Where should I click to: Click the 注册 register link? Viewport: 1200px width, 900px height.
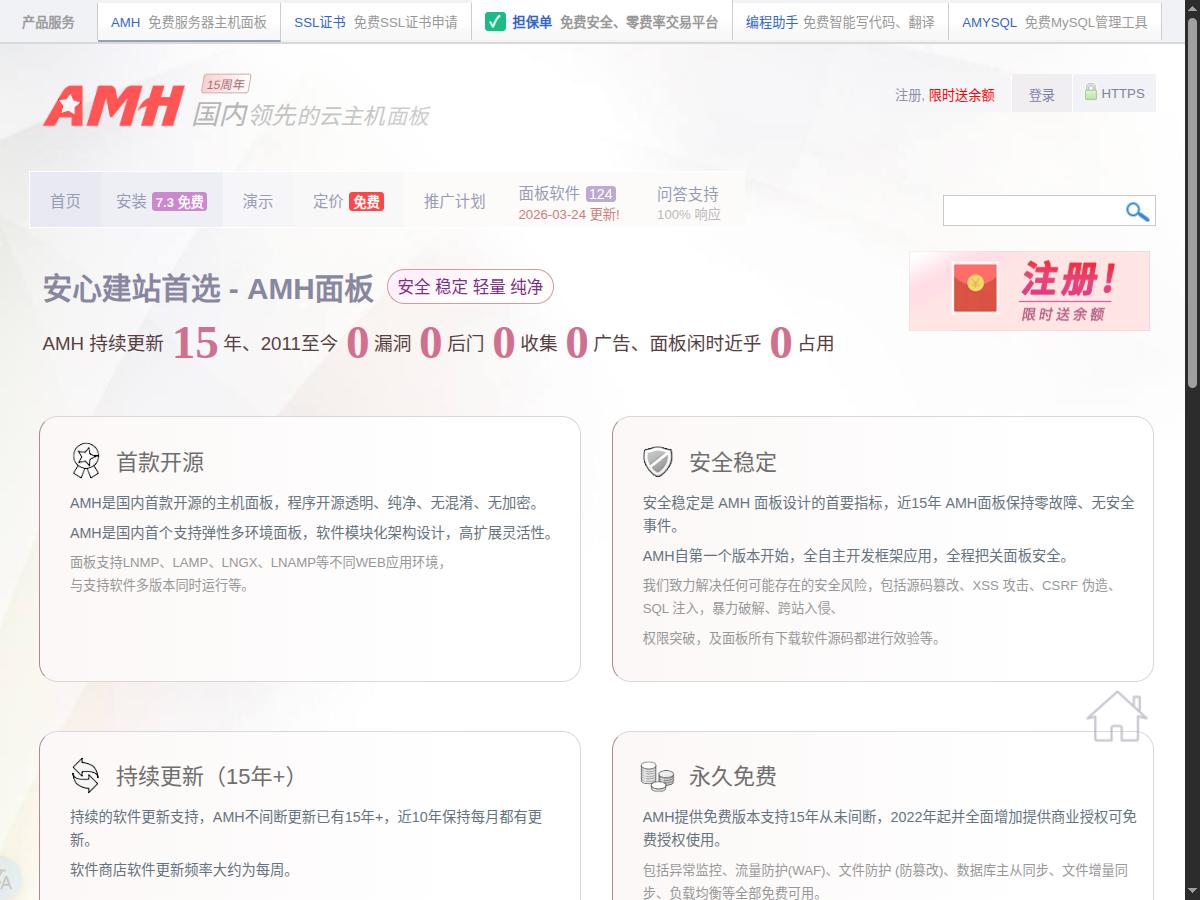[x=908, y=95]
